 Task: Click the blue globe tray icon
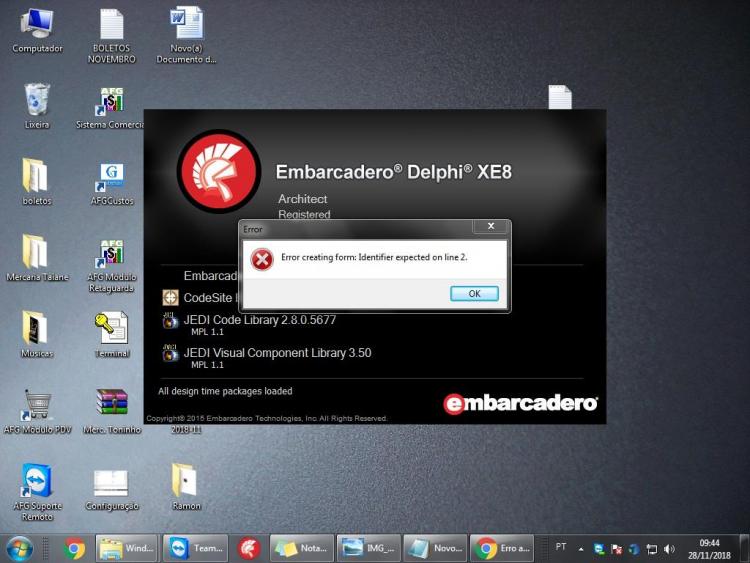coord(634,549)
